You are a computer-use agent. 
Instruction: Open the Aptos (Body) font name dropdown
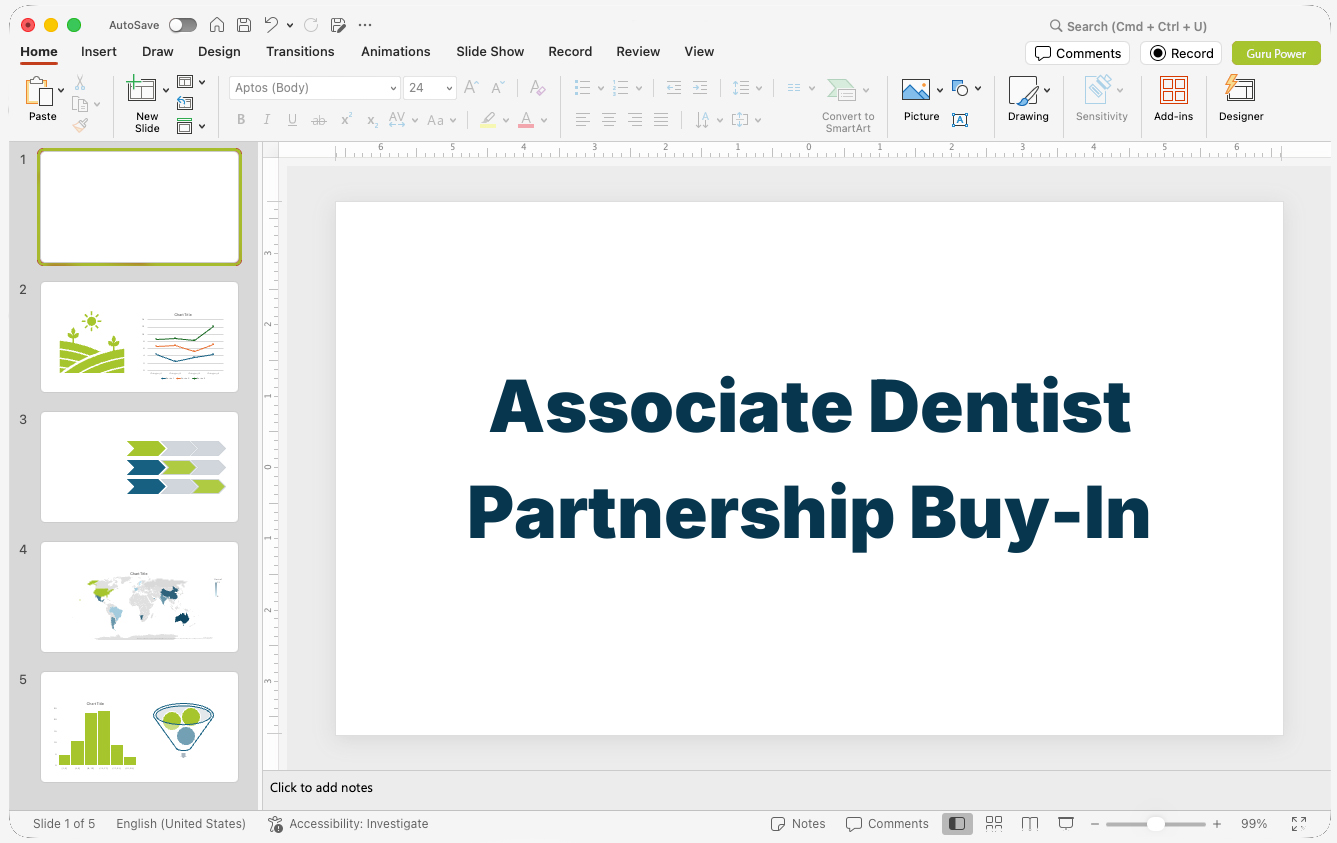pos(393,88)
